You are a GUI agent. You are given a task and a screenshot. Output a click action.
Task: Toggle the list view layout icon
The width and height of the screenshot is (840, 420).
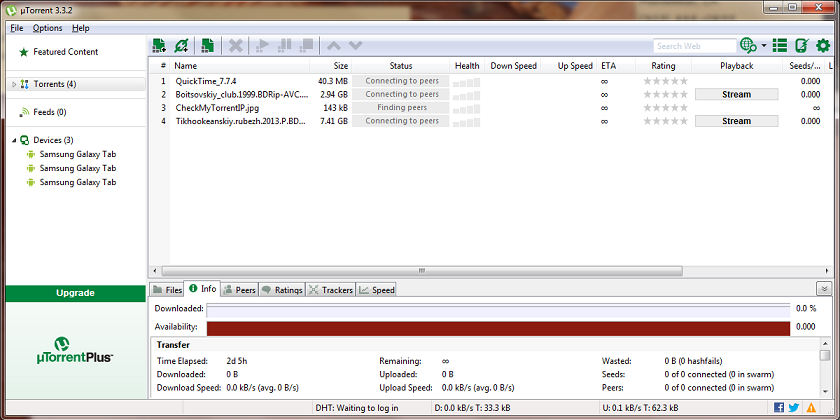pos(779,46)
